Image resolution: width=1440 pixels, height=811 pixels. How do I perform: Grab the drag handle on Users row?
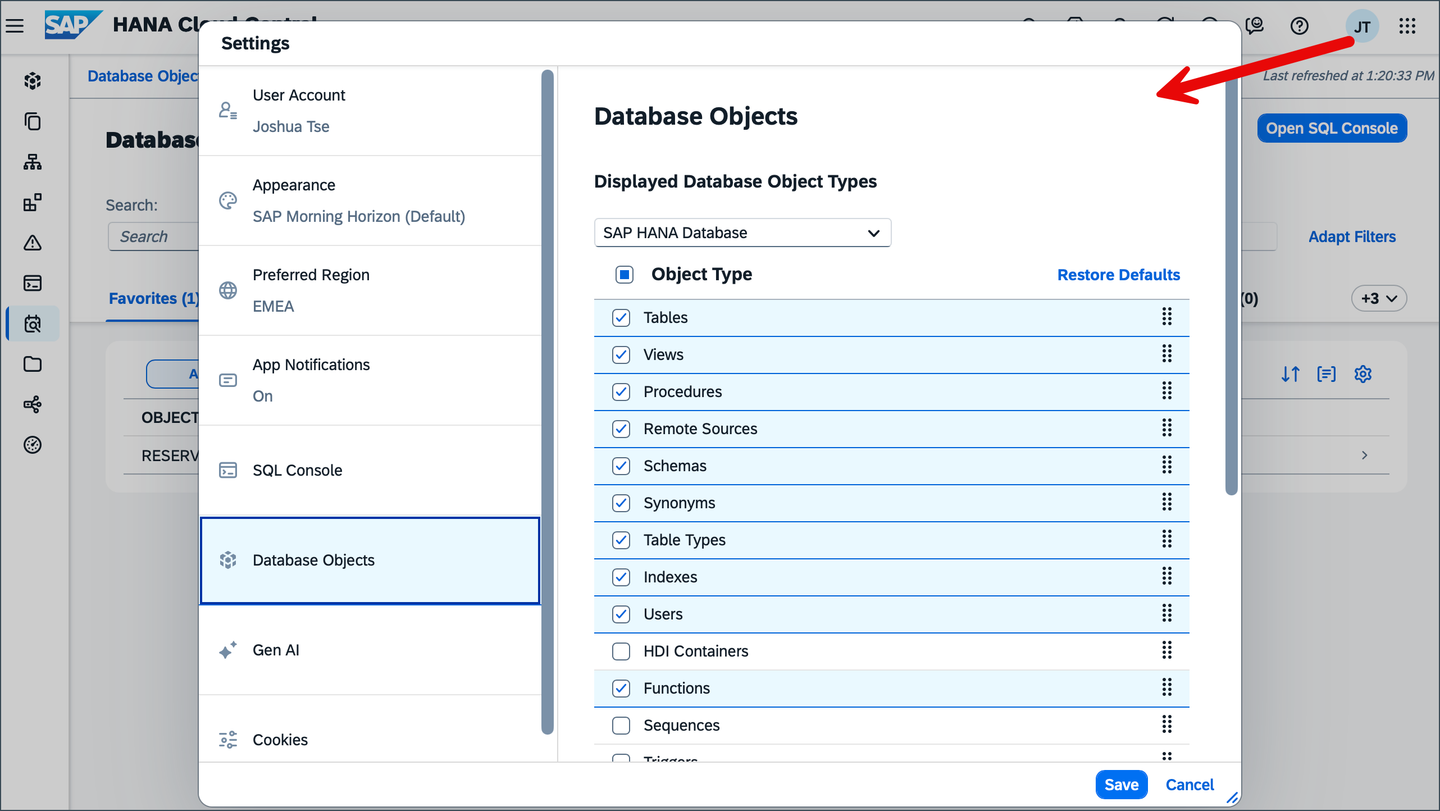[x=1166, y=613]
